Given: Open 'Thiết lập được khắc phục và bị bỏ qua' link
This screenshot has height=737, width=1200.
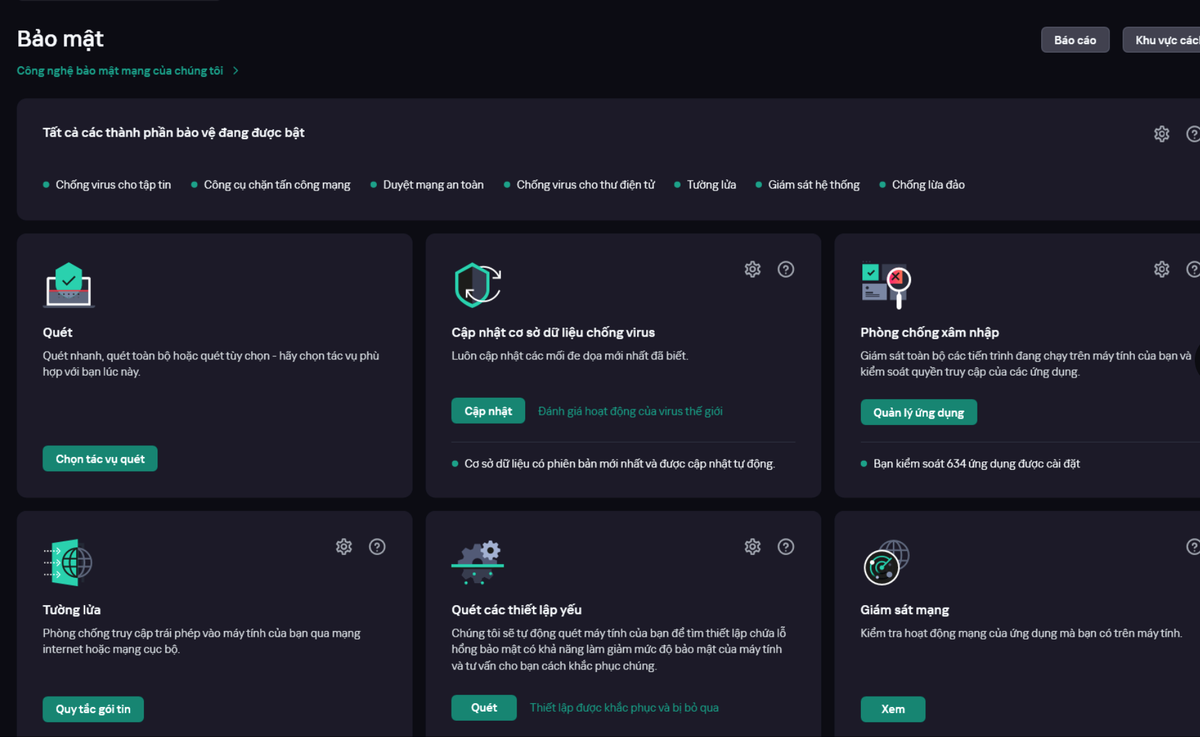Looking at the screenshot, I should 624,708.
